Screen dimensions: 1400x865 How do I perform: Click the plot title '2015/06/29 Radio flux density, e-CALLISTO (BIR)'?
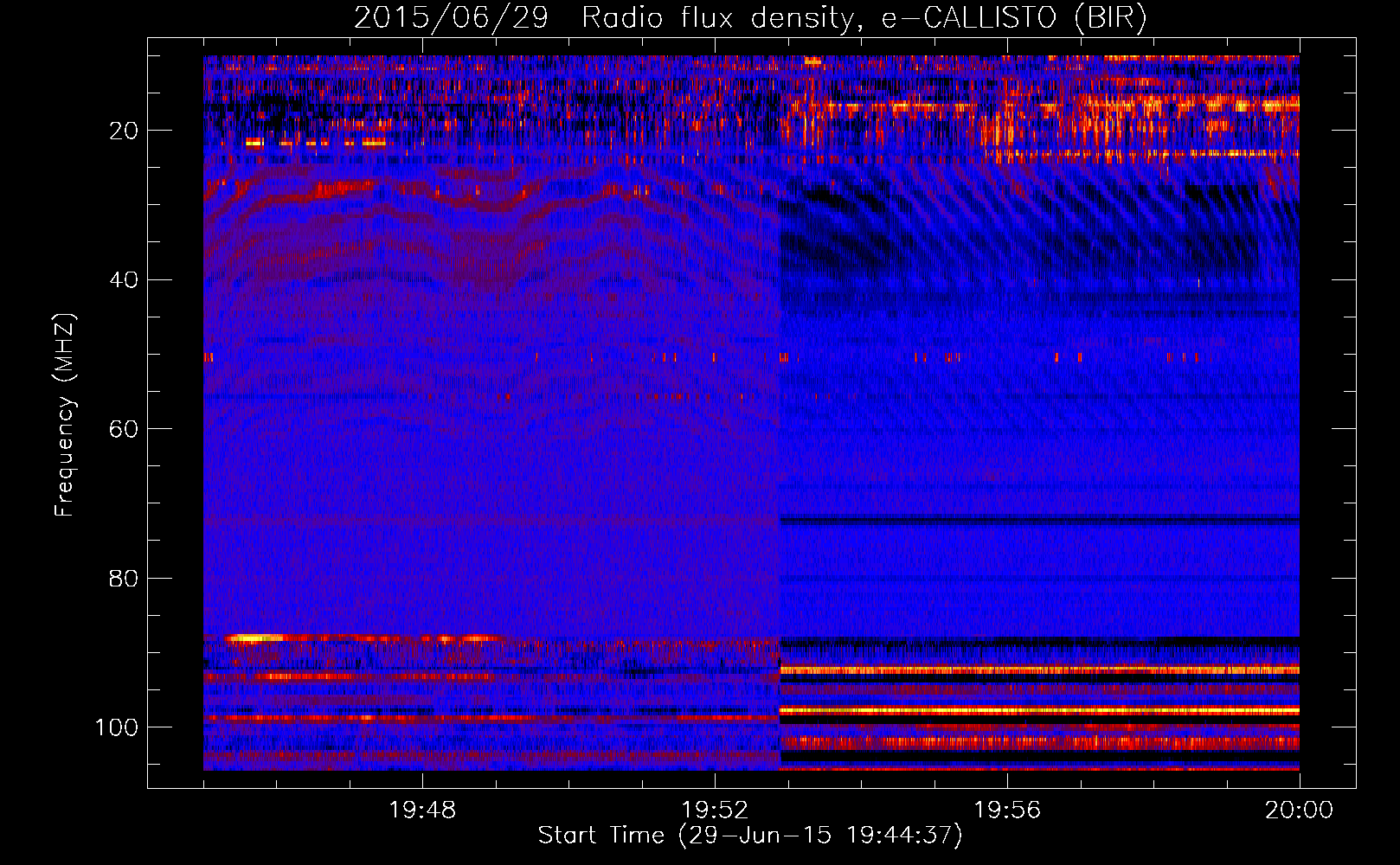[750, 17]
